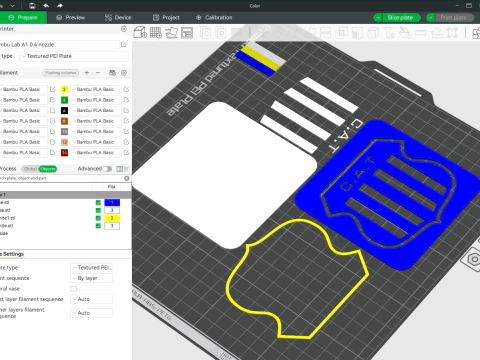Click the Add object cube icon
This screenshot has height=360, width=480.
pyautogui.click(x=140, y=33)
